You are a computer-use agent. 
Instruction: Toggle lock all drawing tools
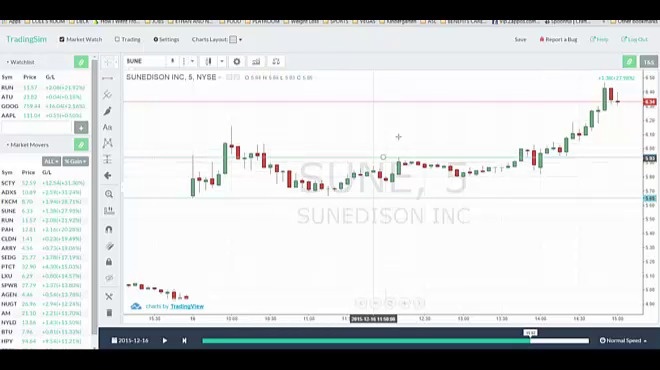(x=109, y=262)
